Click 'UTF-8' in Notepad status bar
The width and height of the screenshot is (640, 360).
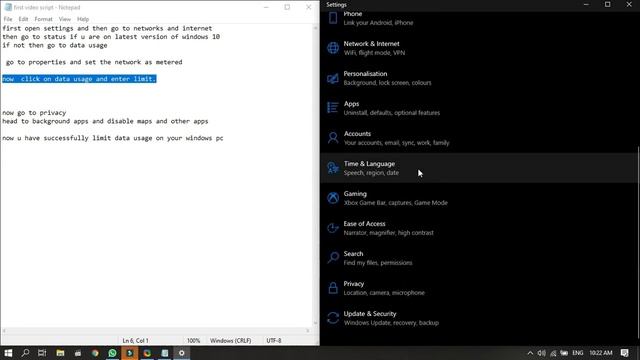(274, 340)
